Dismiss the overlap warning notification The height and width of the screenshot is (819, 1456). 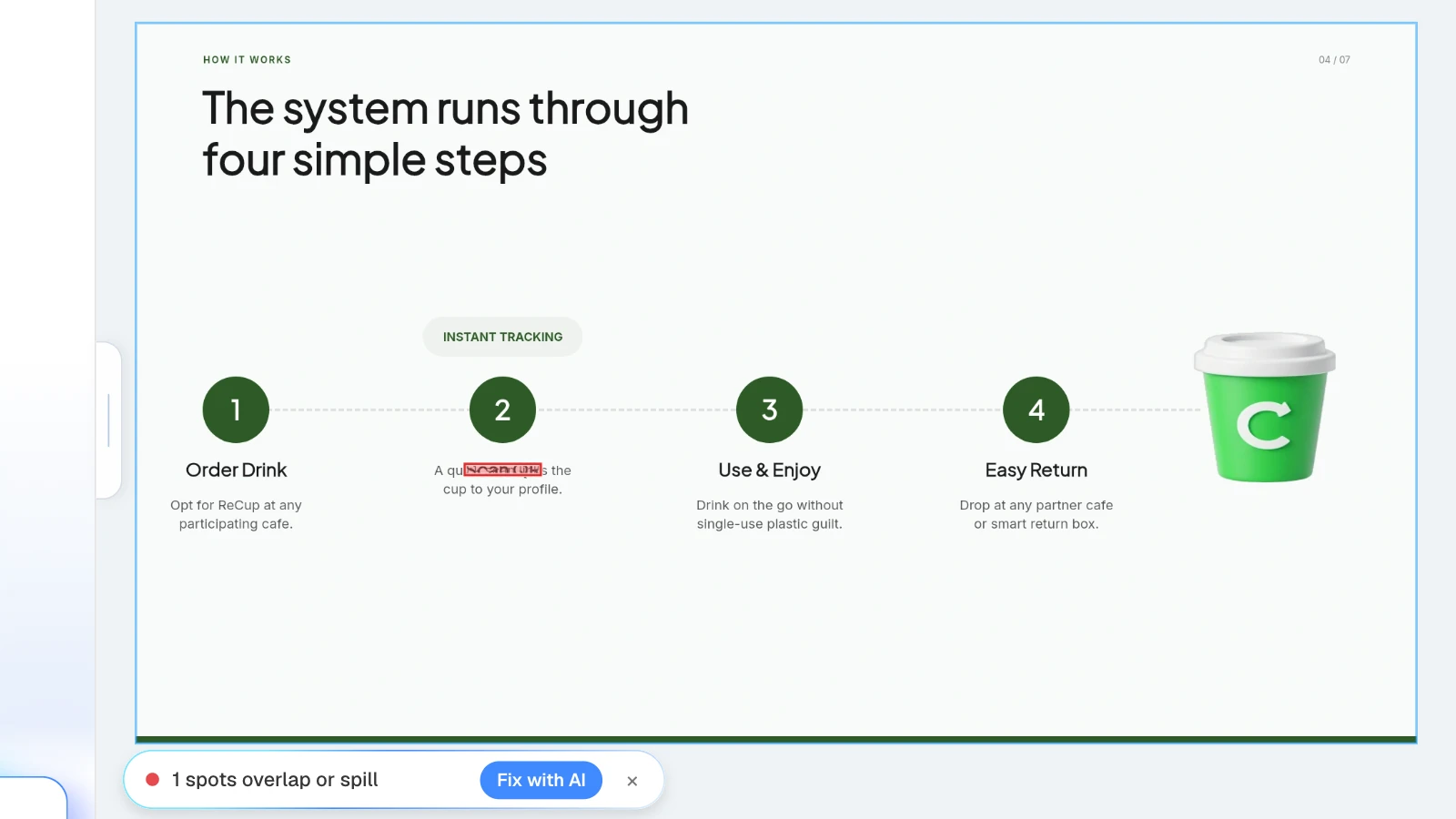(x=632, y=781)
